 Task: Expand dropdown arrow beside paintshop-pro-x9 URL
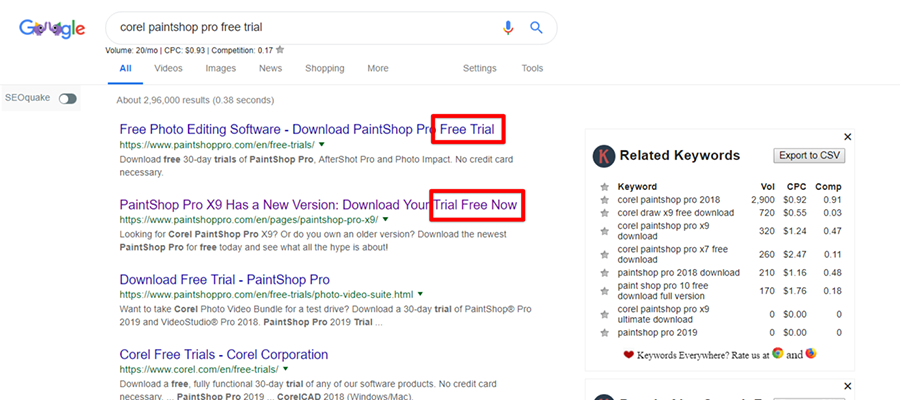click(385, 219)
